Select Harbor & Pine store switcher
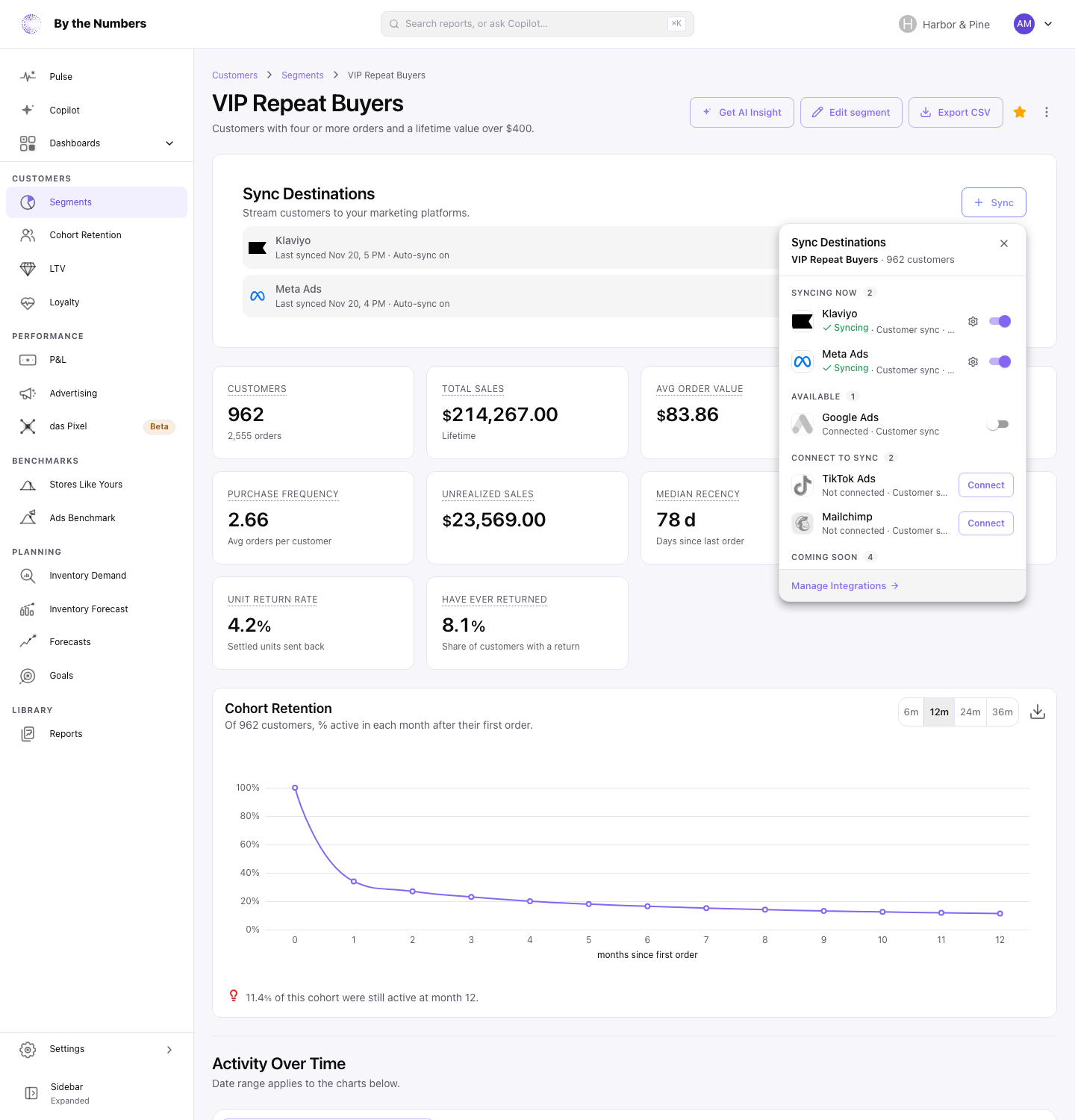The width and height of the screenshot is (1075, 1120). [x=944, y=24]
